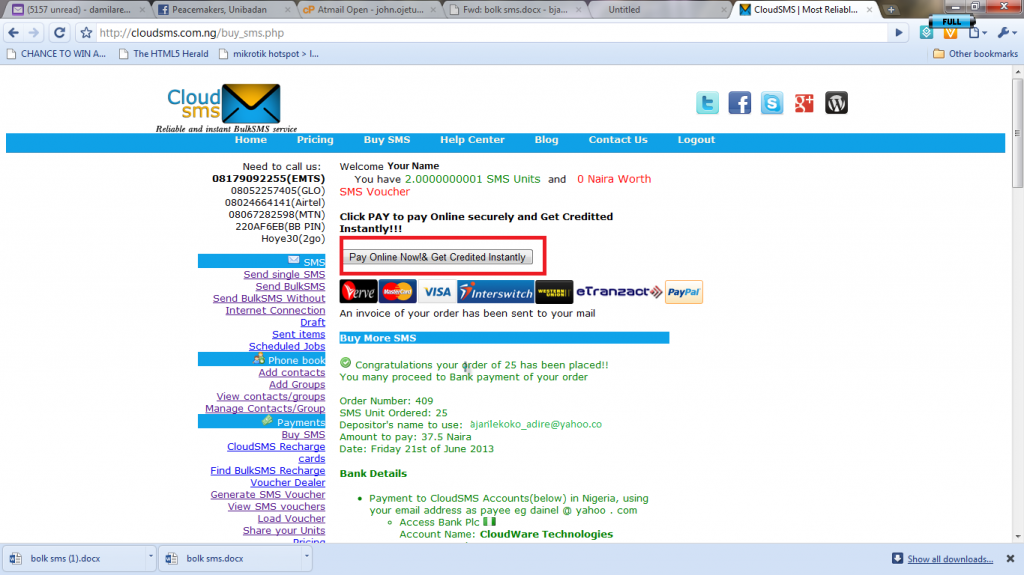
Task: Open View SMS vouchers link
Action: click(x=276, y=506)
